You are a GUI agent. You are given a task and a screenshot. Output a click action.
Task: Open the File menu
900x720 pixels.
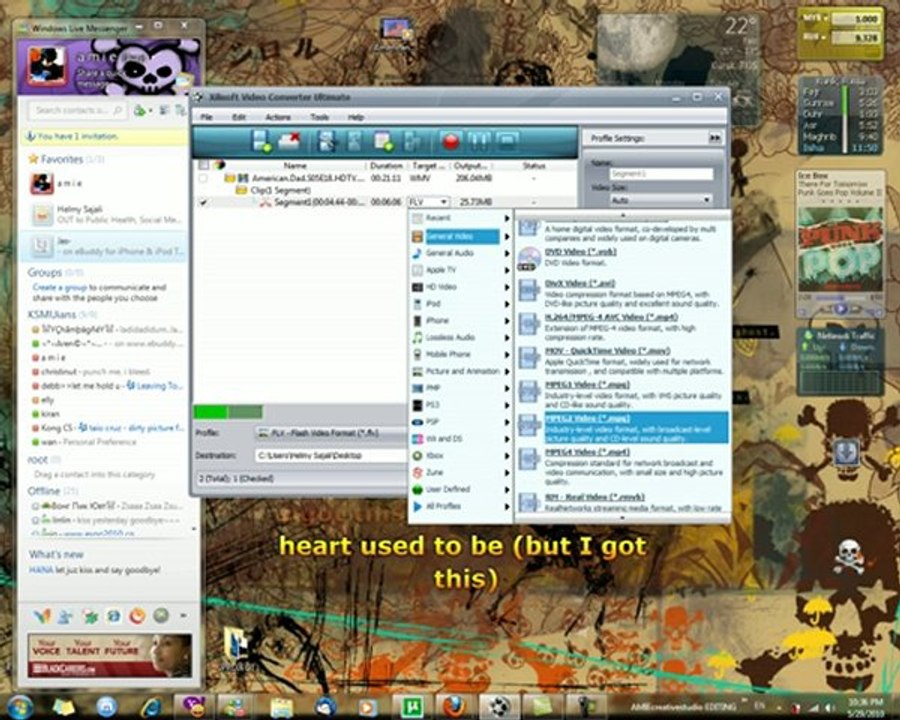coord(206,117)
